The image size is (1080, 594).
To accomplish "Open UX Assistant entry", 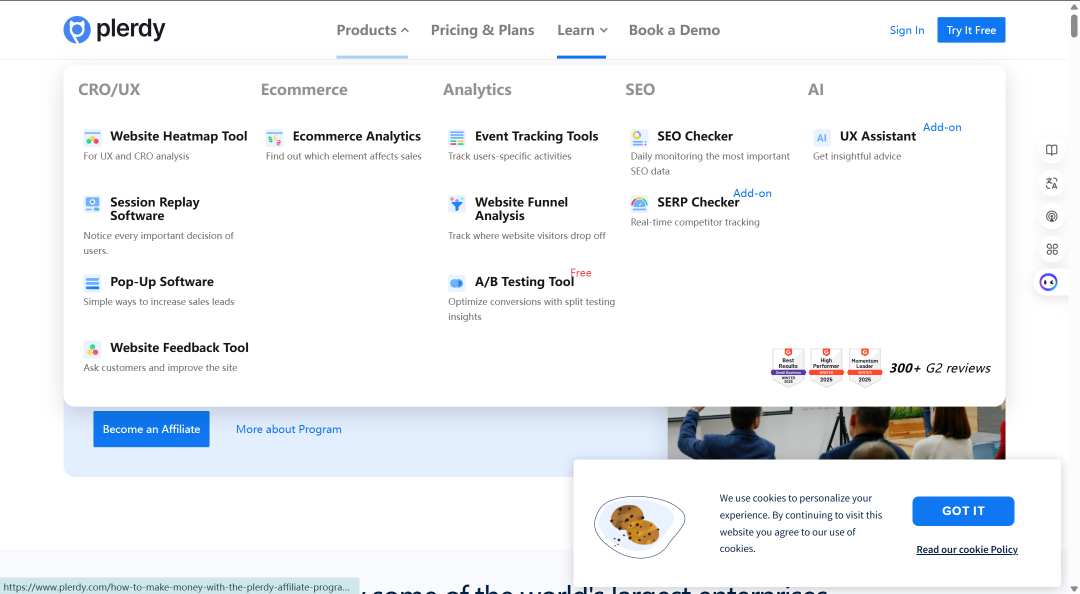I will (878, 136).
